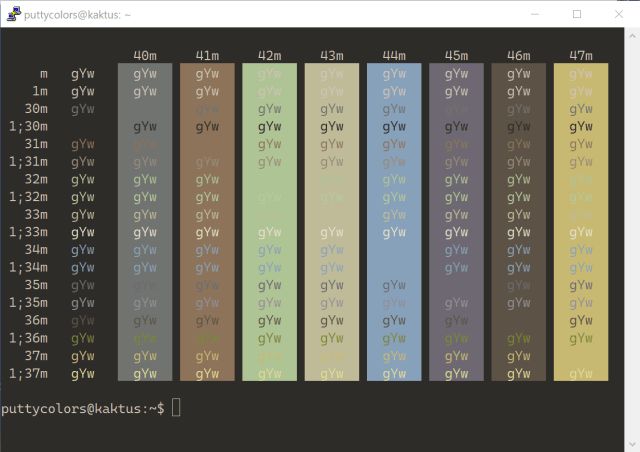Maximize the PuTTY terminal window
This screenshot has width=640, height=452.
[577, 14]
